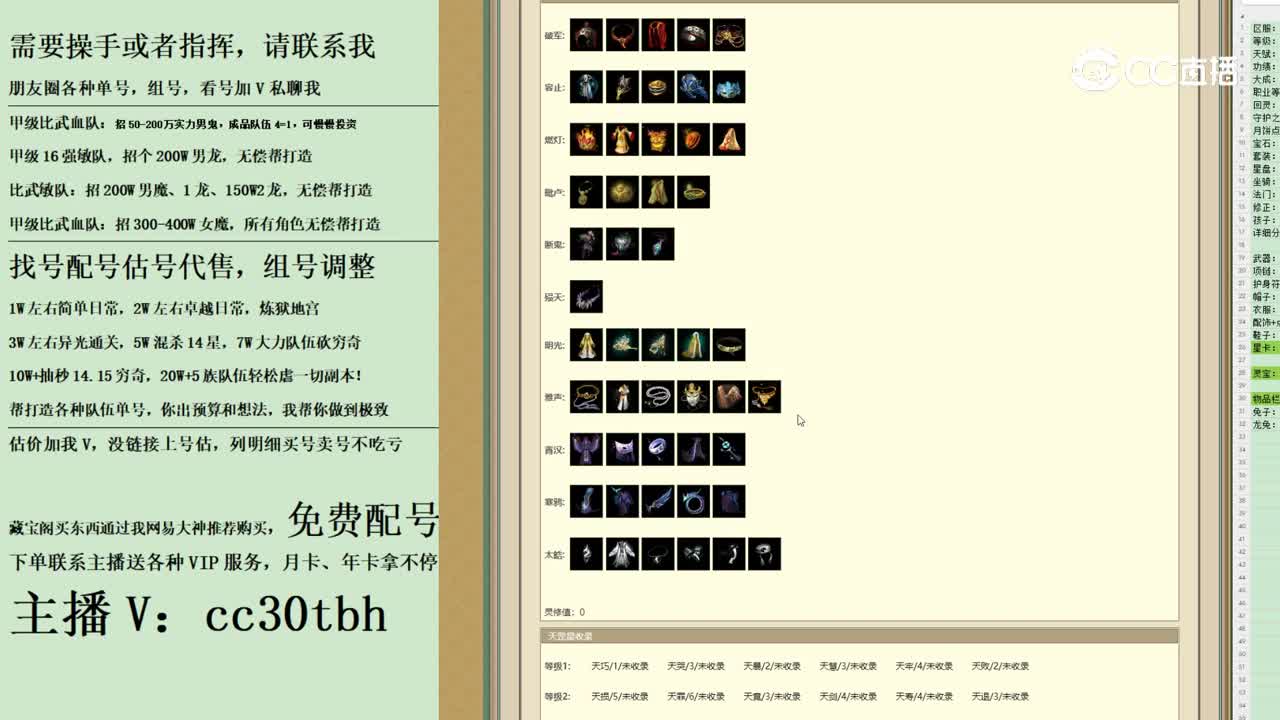
Task: Click the 天牢/4/未收录 entry
Action: (x=924, y=666)
